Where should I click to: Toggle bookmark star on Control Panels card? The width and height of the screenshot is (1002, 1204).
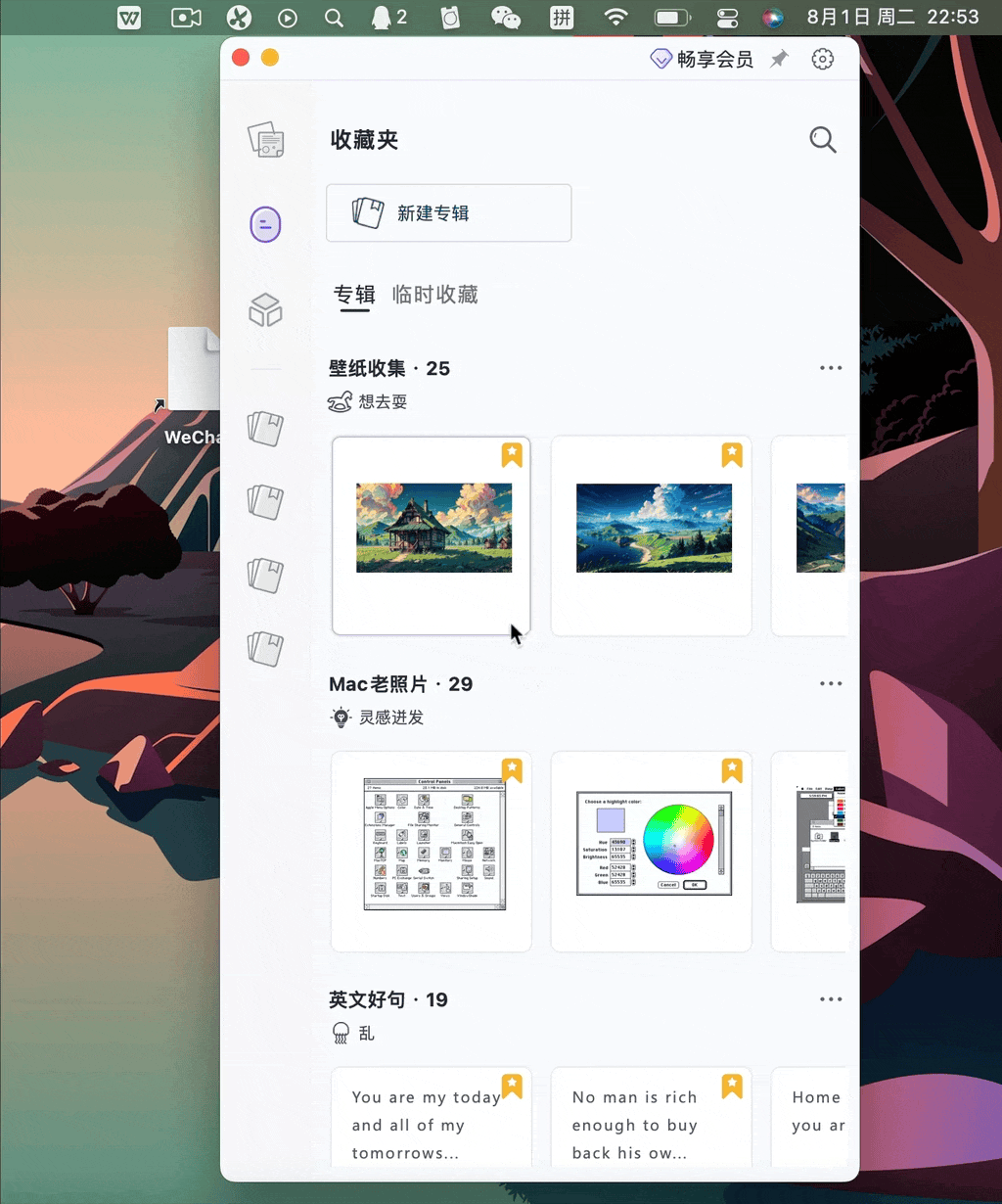click(512, 770)
